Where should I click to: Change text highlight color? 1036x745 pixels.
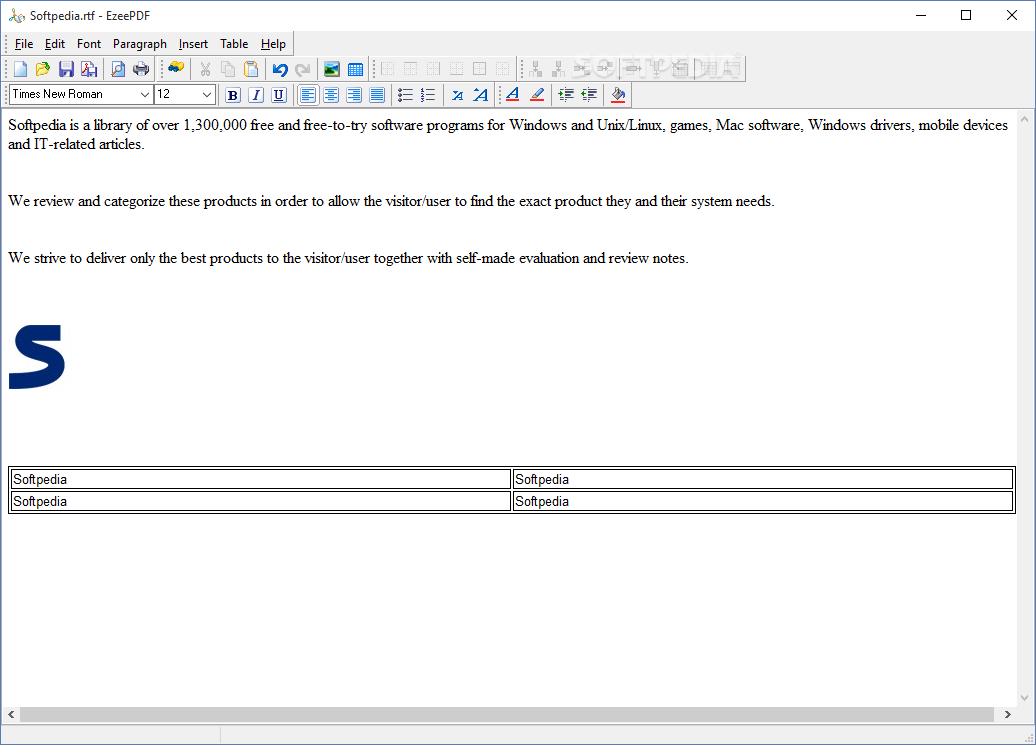click(x=537, y=95)
